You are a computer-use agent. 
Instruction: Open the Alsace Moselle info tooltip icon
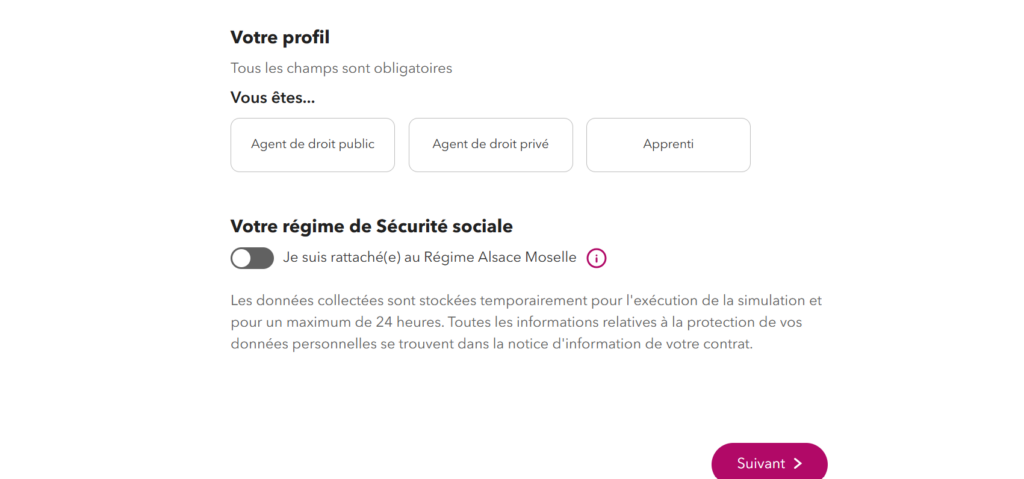point(596,259)
